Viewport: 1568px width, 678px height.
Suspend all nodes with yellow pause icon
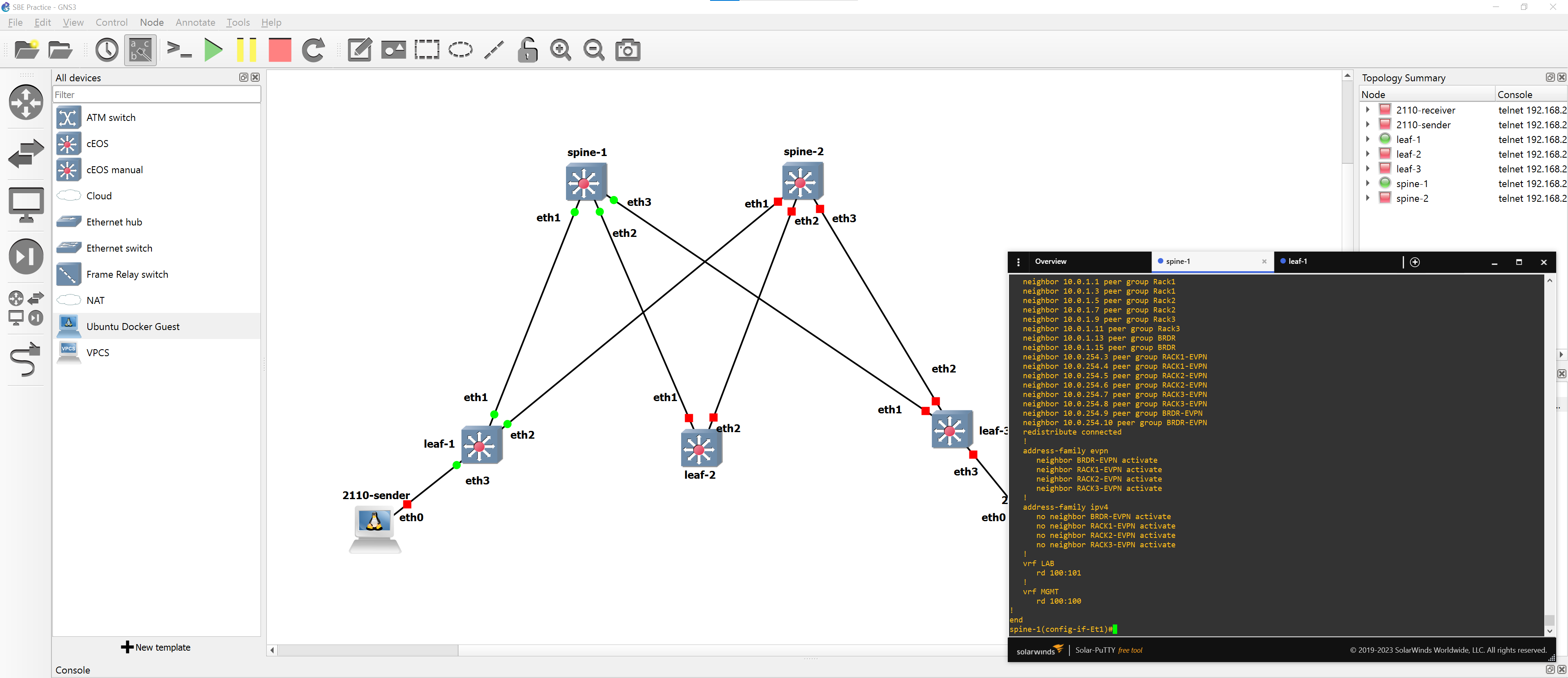pos(247,50)
